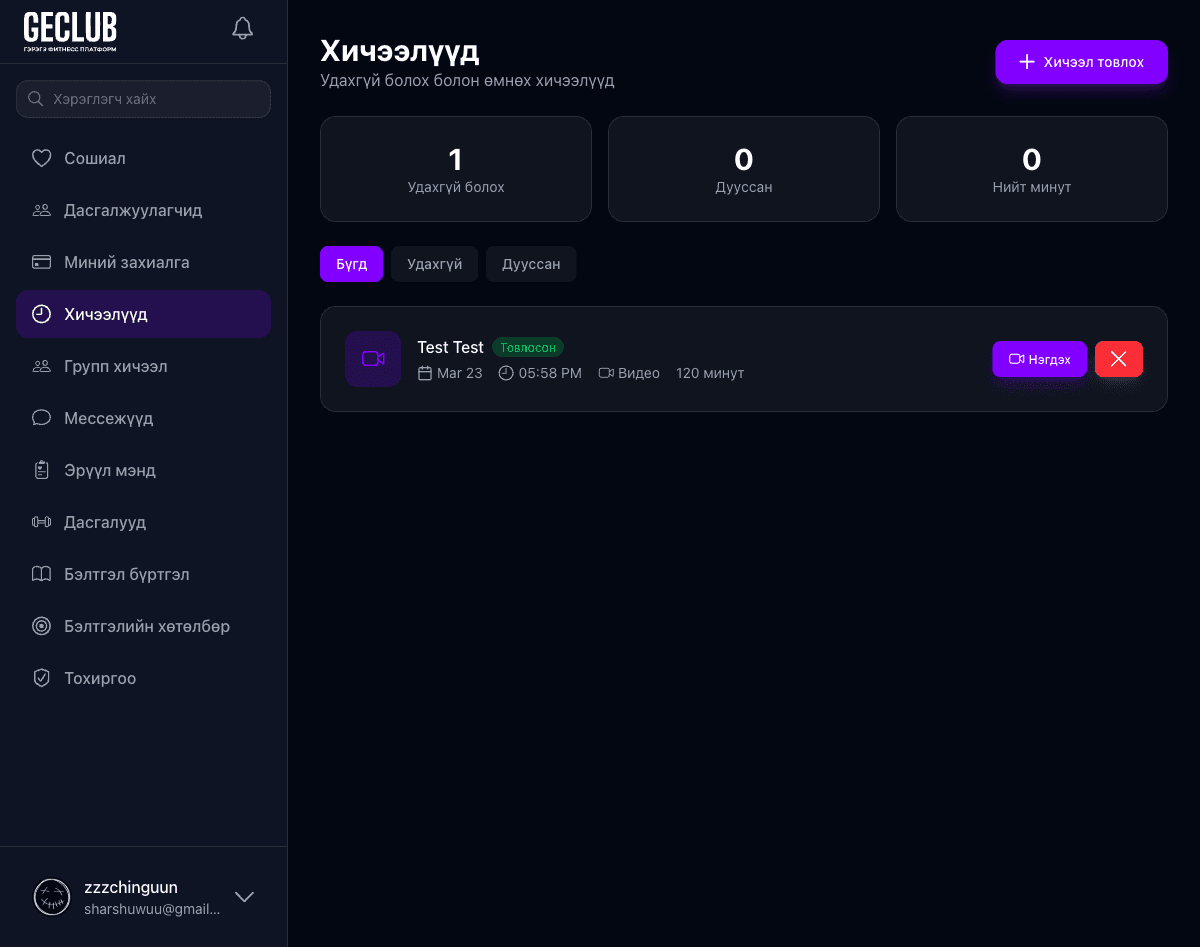Click the dumbbell icon for Дасгалууд
Screen dimensions: 1200x947
click(41, 522)
